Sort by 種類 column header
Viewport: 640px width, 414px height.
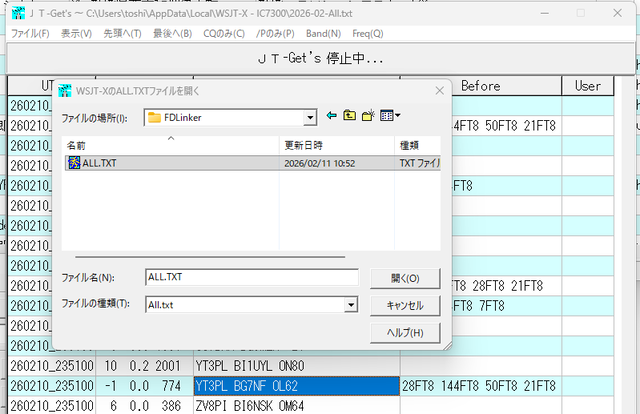[417, 145]
